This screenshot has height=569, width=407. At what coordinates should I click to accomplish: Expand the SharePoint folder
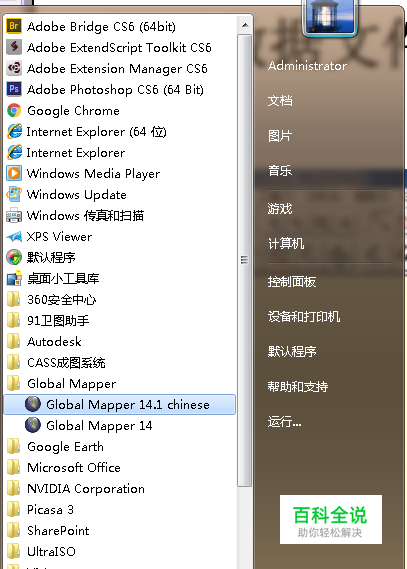(48, 531)
